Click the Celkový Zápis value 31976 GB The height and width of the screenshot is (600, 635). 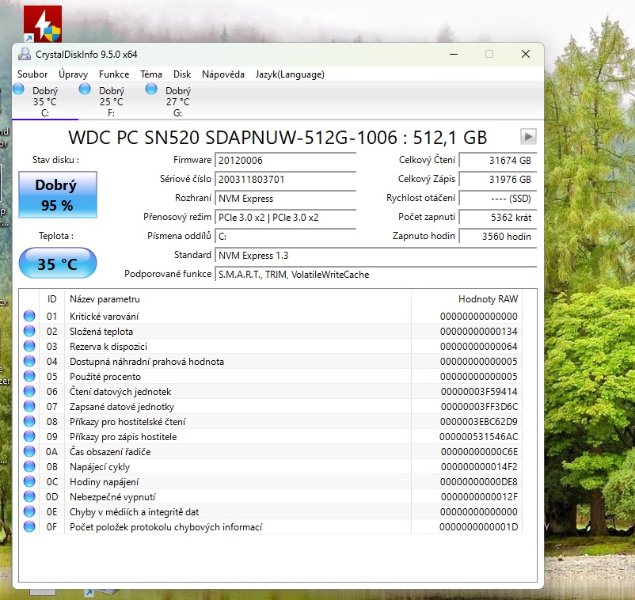(x=498, y=179)
